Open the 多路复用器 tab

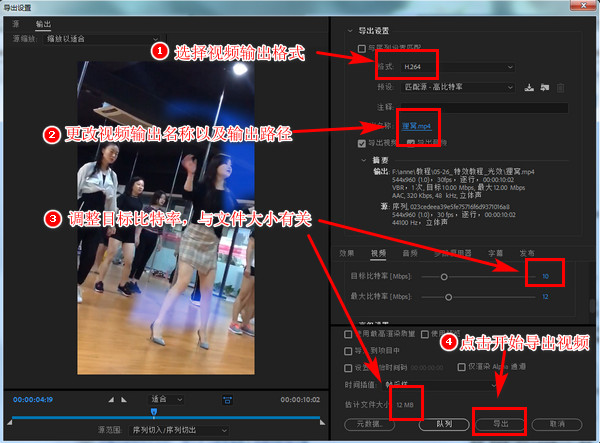pos(453,253)
